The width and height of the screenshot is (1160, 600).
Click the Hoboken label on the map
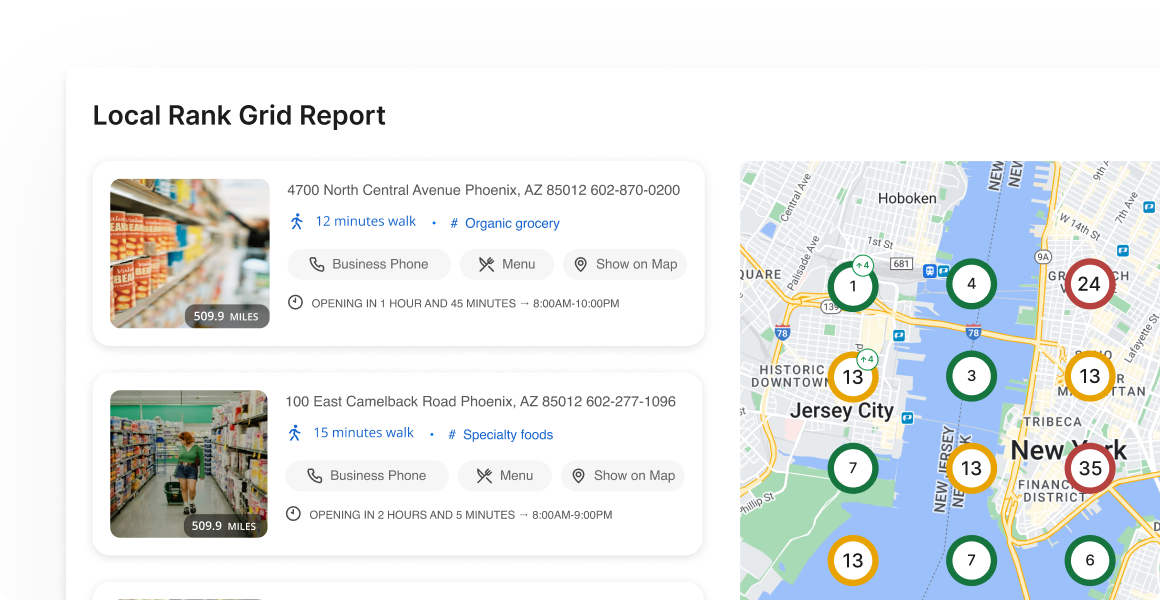(907, 198)
